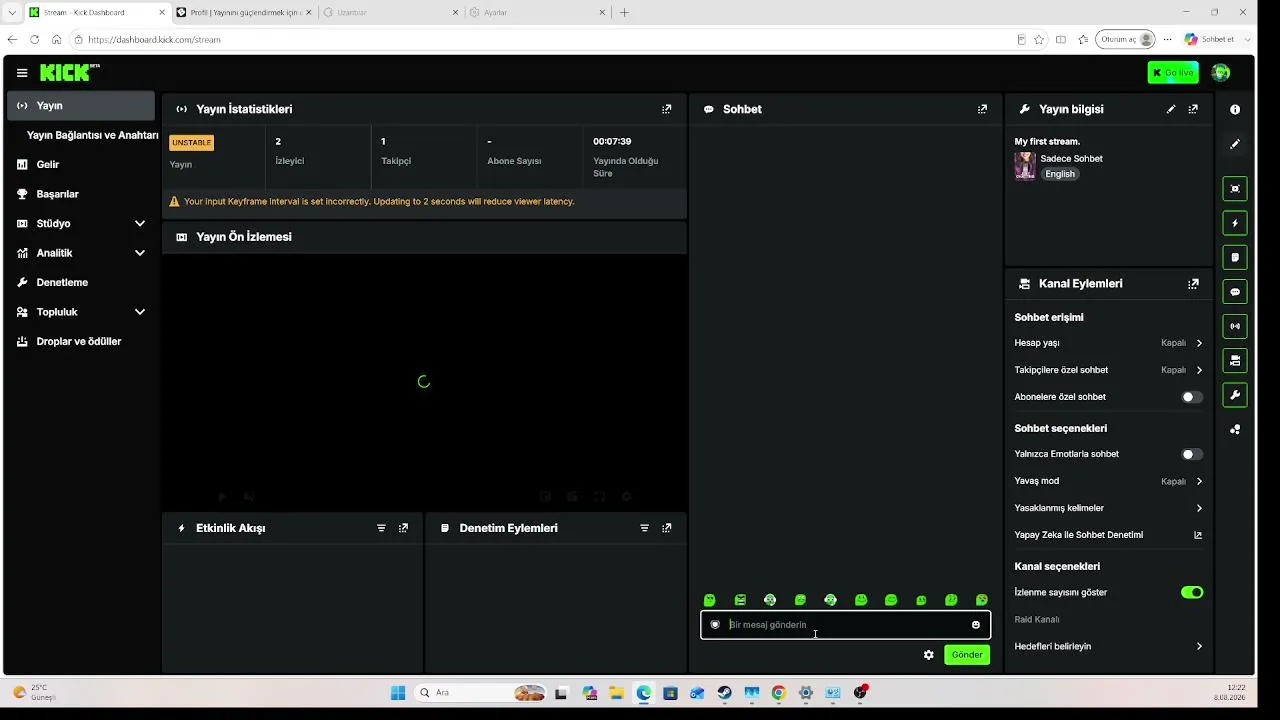This screenshot has height=720, width=1280.
Task: Focus the Bir mesaj gönderin chat input
Action: pyautogui.click(x=846, y=625)
